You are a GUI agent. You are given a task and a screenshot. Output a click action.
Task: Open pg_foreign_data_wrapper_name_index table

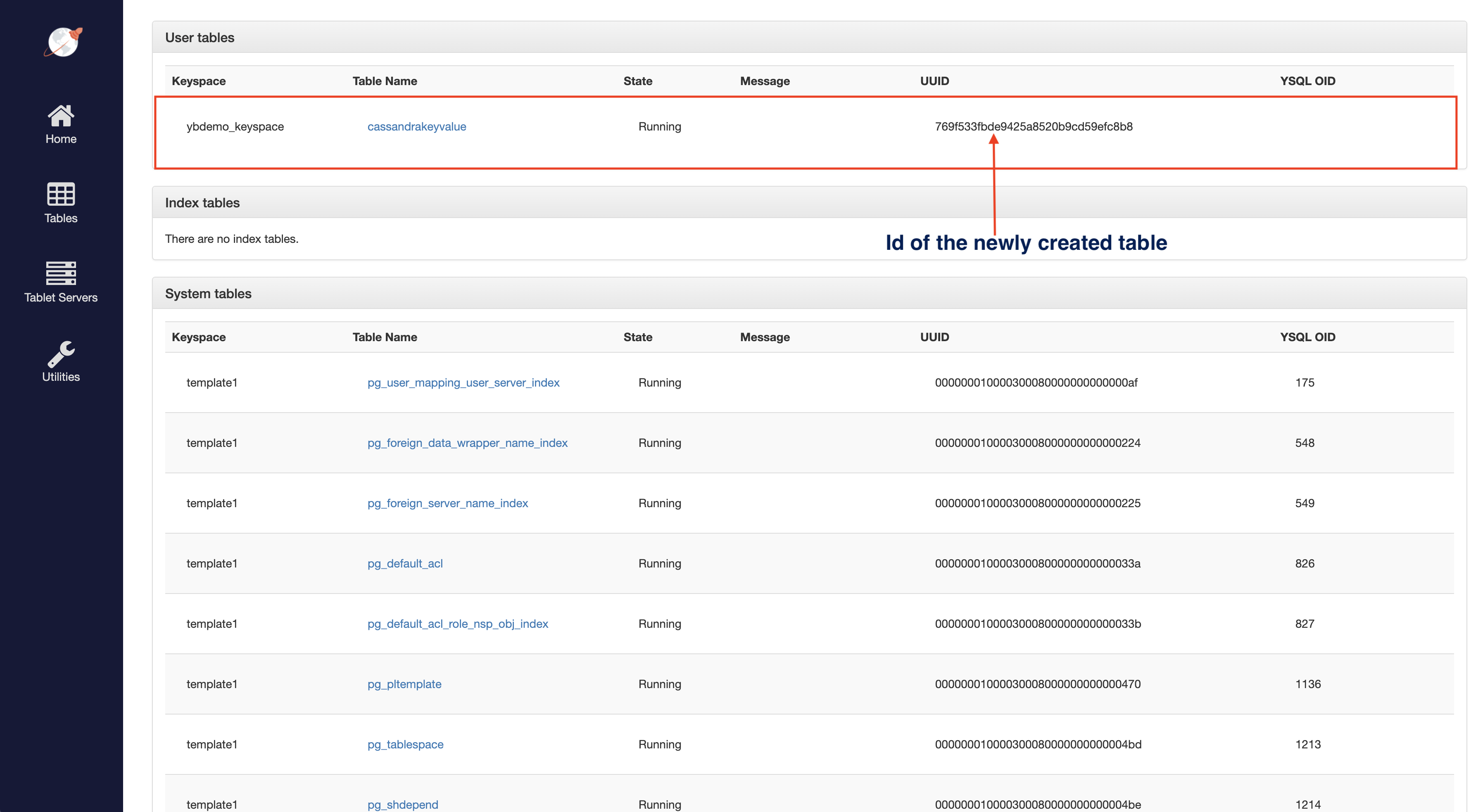tap(467, 443)
